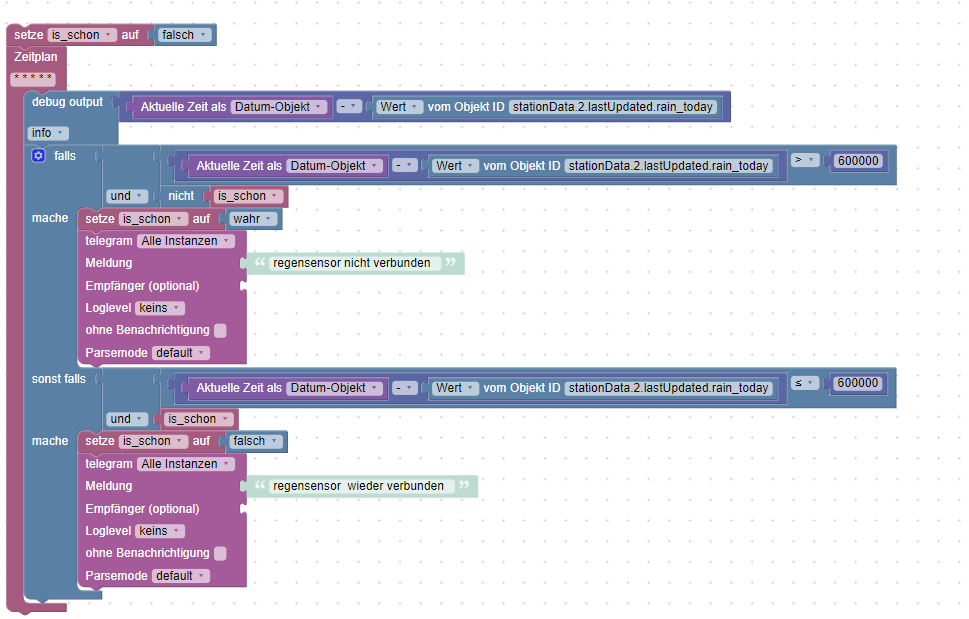The width and height of the screenshot is (969, 619).
Task: Click 'Empfänger (optional)' label in second telegram block
Action: pyautogui.click(x=142, y=509)
